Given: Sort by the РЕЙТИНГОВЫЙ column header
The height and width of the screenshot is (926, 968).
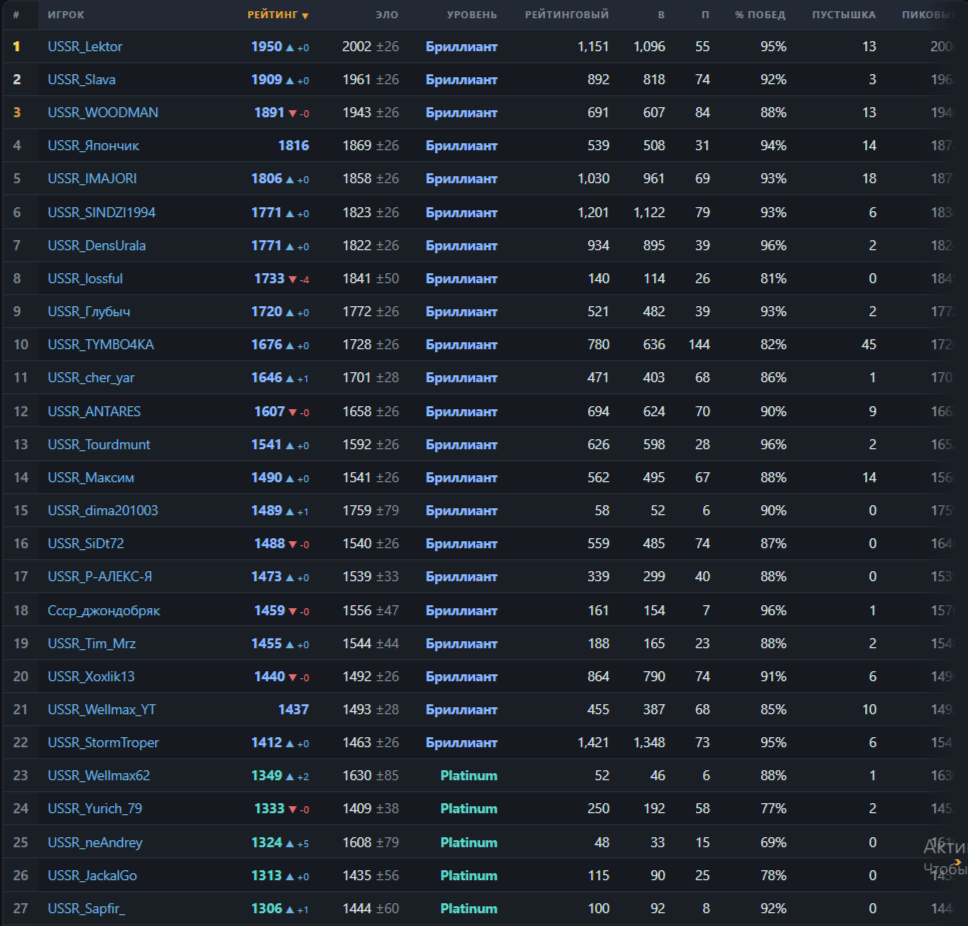Looking at the screenshot, I should (x=567, y=15).
